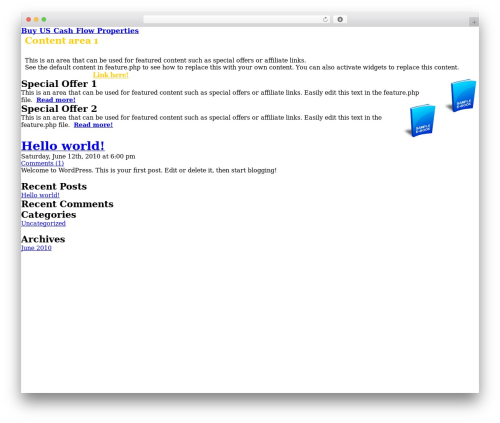Click Read more! under Special Offer 1
This screenshot has width=500, height=423.
pyautogui.click(x=56, y=100)
